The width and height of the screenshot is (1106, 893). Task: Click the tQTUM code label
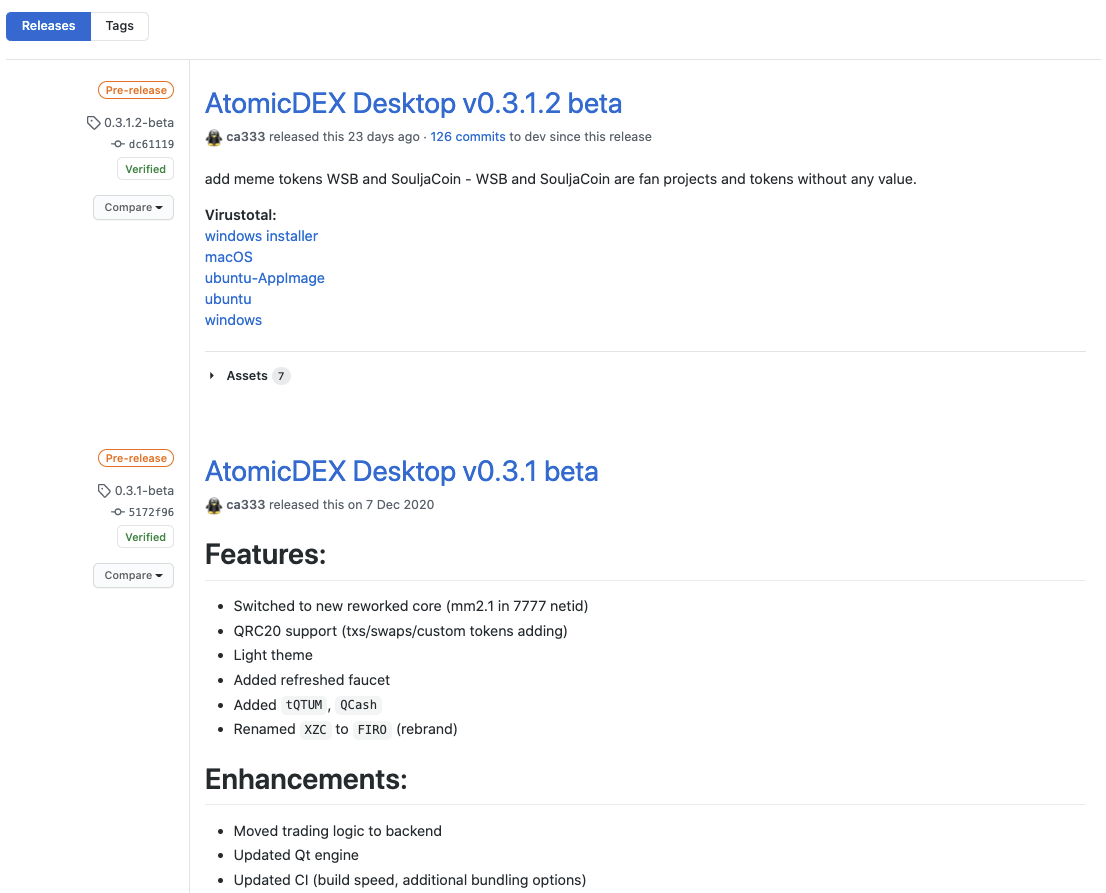[x=304, y=705]
